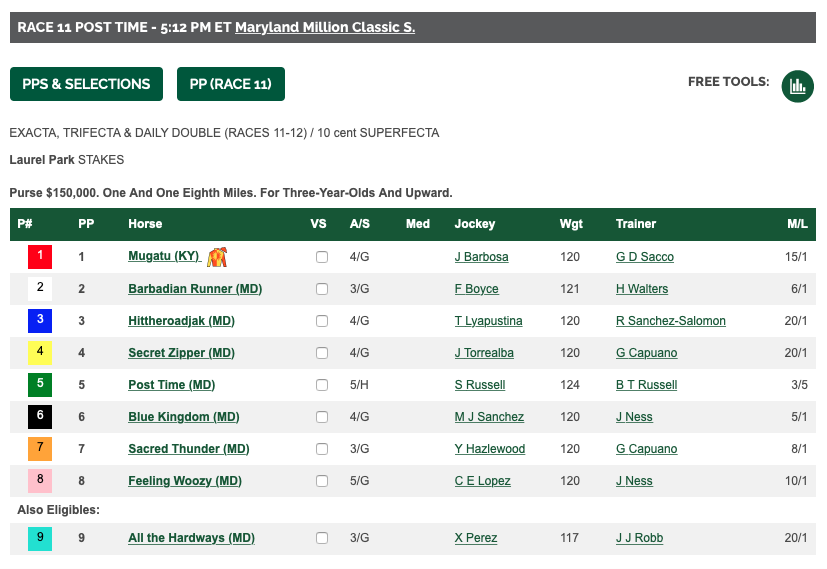Click the yellow number 4 saddle cloth
Viewport: 827px width, 569px height.
pyautogui.click(x=40, y=353)
